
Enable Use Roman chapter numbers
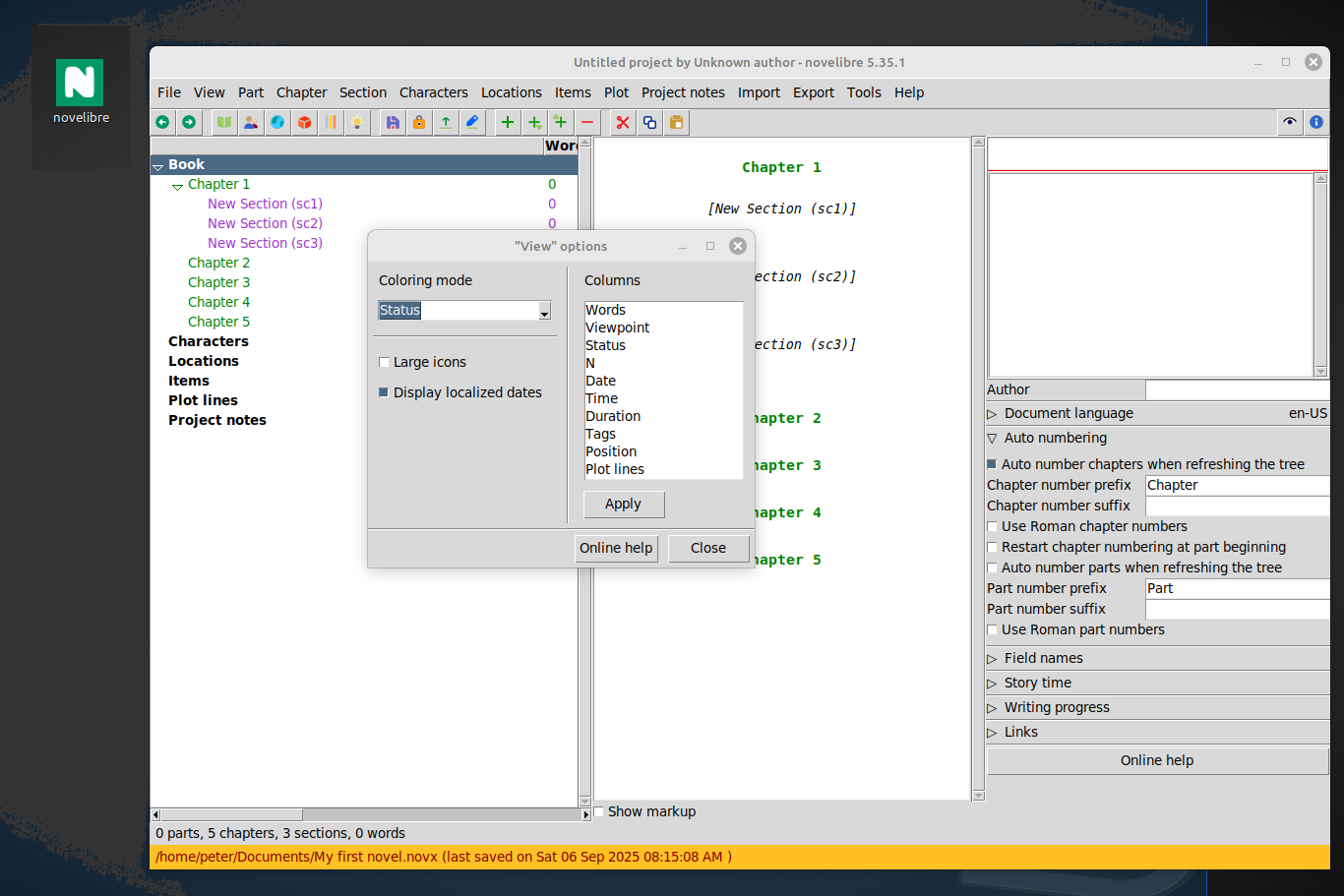click(992, 526)
